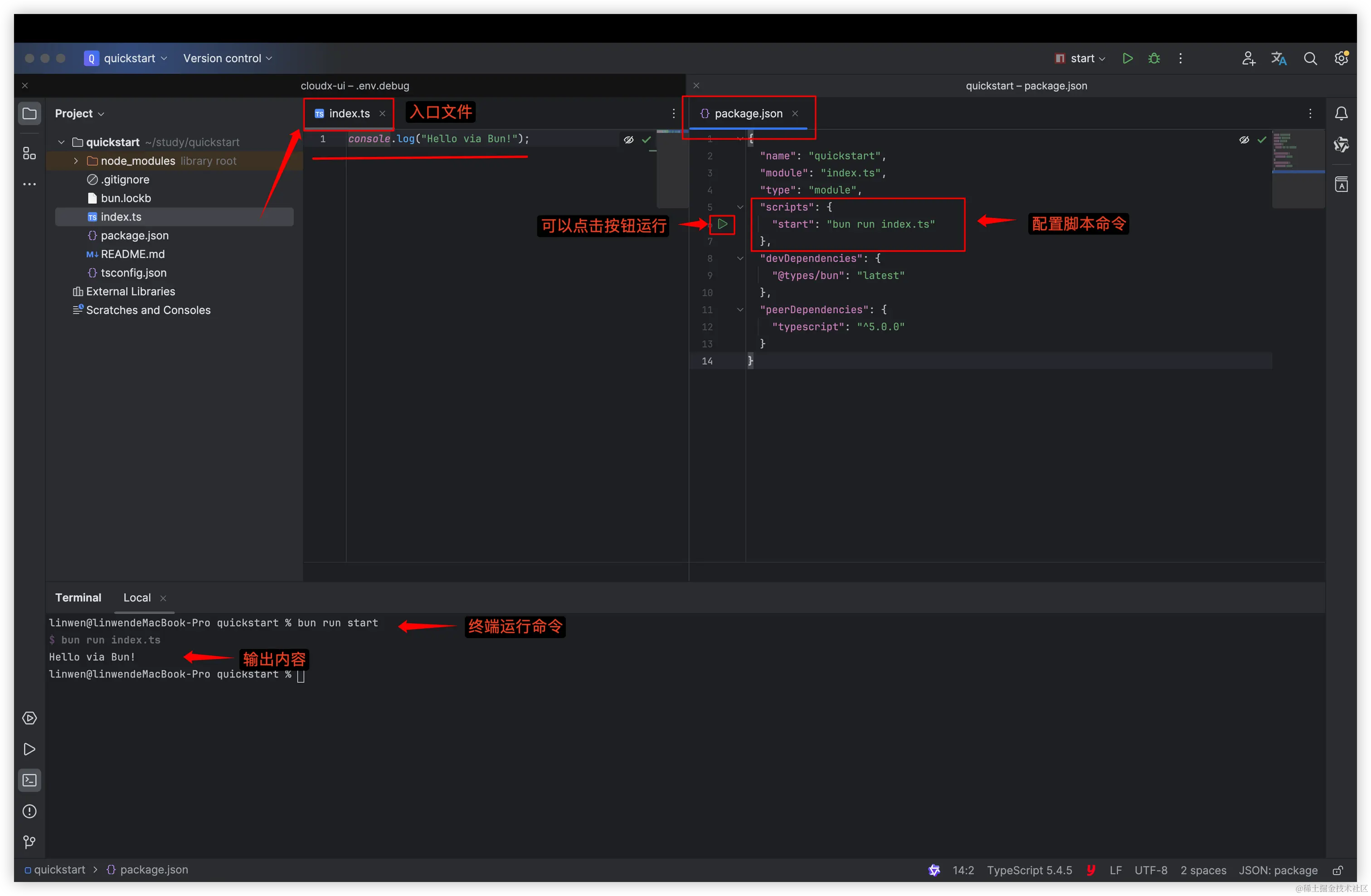Collapse the quickstart root folder
1371x896 pixels.
click(61, 142)
